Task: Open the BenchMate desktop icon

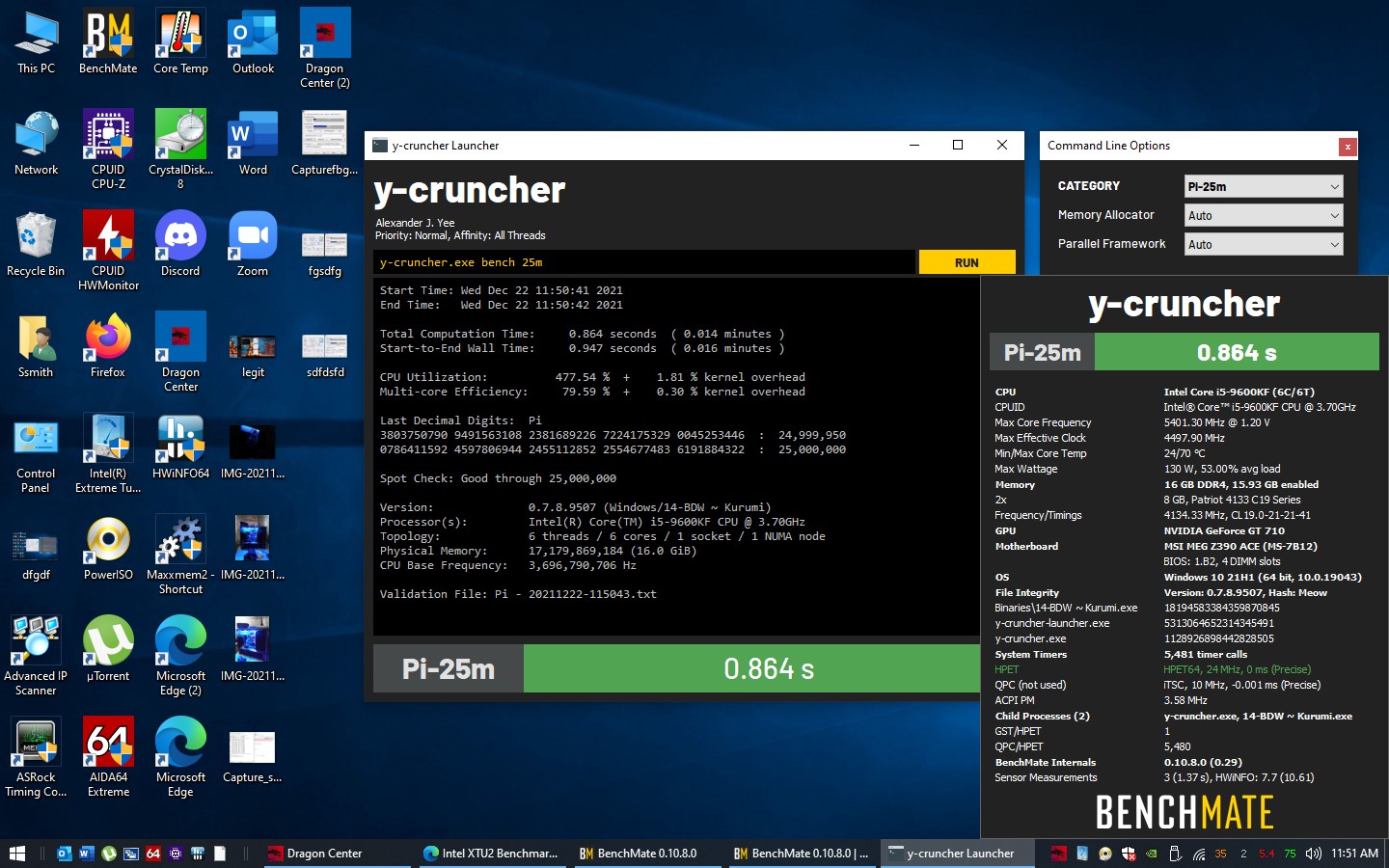Action: point(108,43)
